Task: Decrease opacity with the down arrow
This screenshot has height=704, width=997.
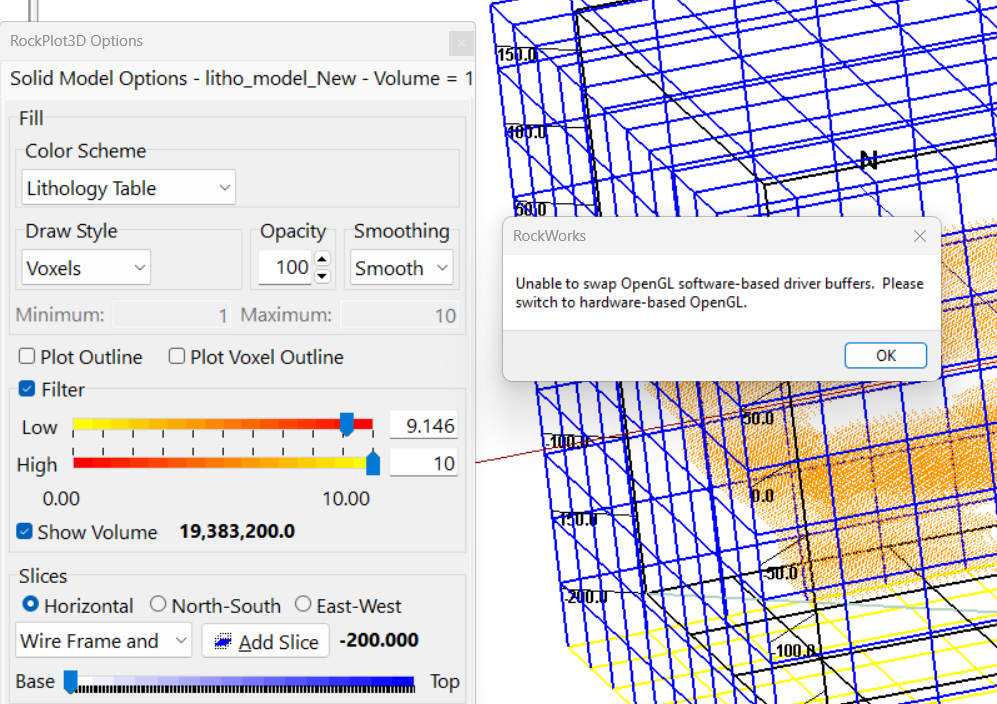Action: (x=322, y=276)
